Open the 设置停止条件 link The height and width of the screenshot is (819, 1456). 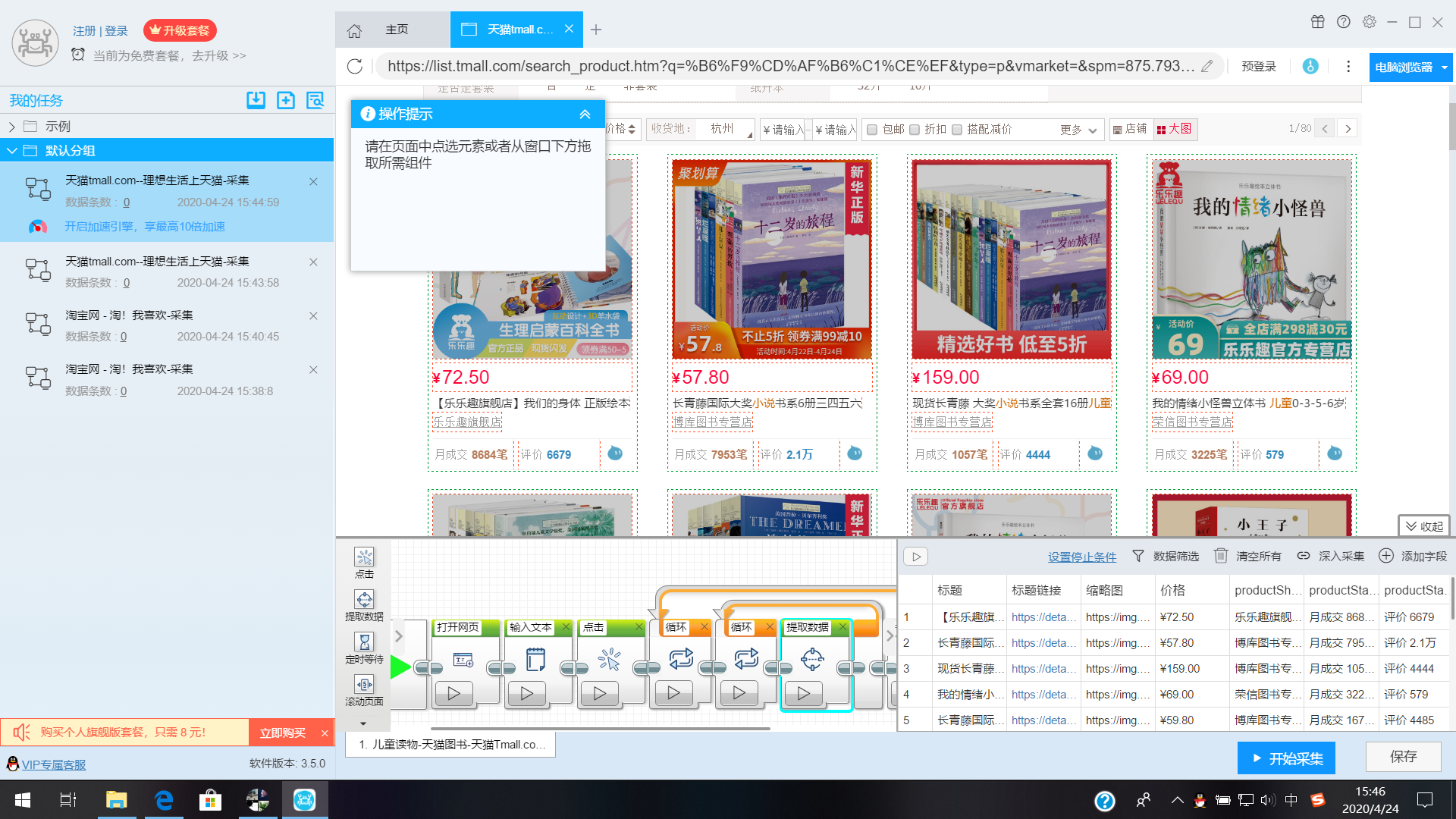1082,557
